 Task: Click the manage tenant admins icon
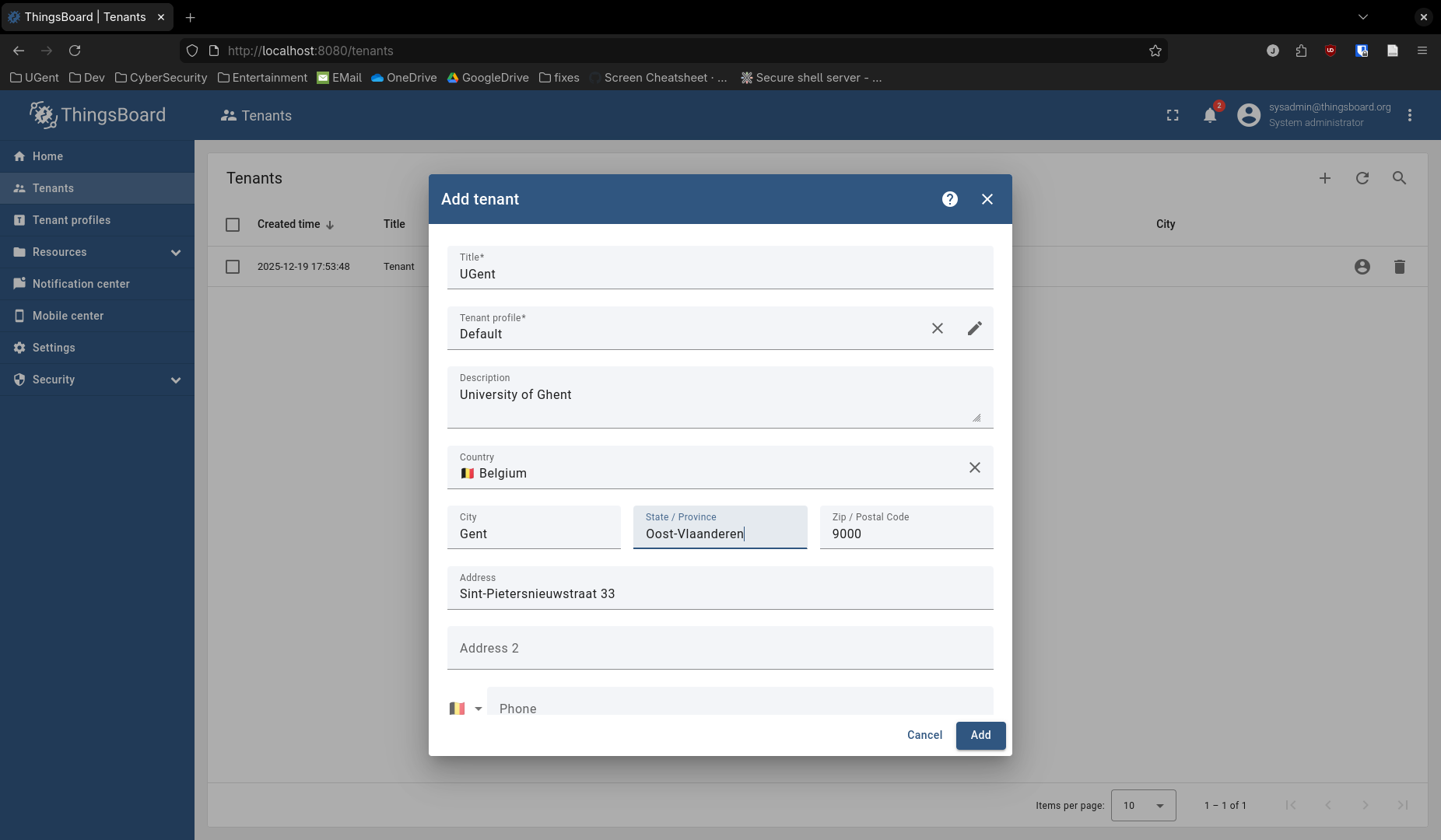(1362, 267)
